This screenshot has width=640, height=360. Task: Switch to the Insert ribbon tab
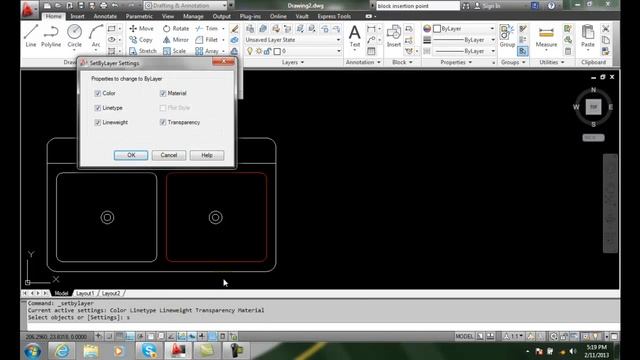click(77, 16)
